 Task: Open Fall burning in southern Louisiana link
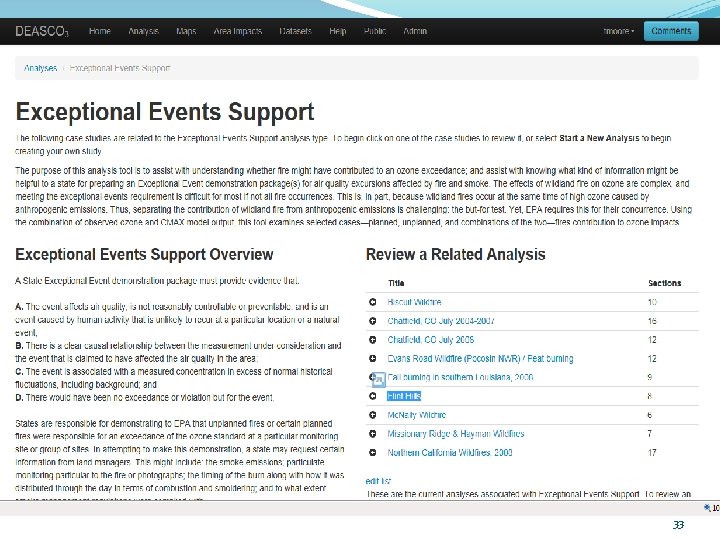(x=460, y=377)
